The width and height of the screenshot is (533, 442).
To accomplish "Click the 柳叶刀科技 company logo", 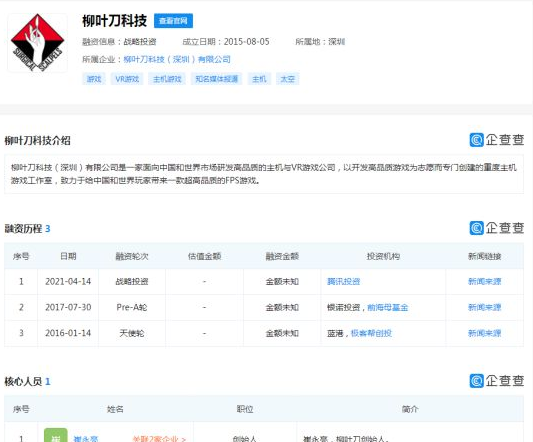I will tap(37, 43).
